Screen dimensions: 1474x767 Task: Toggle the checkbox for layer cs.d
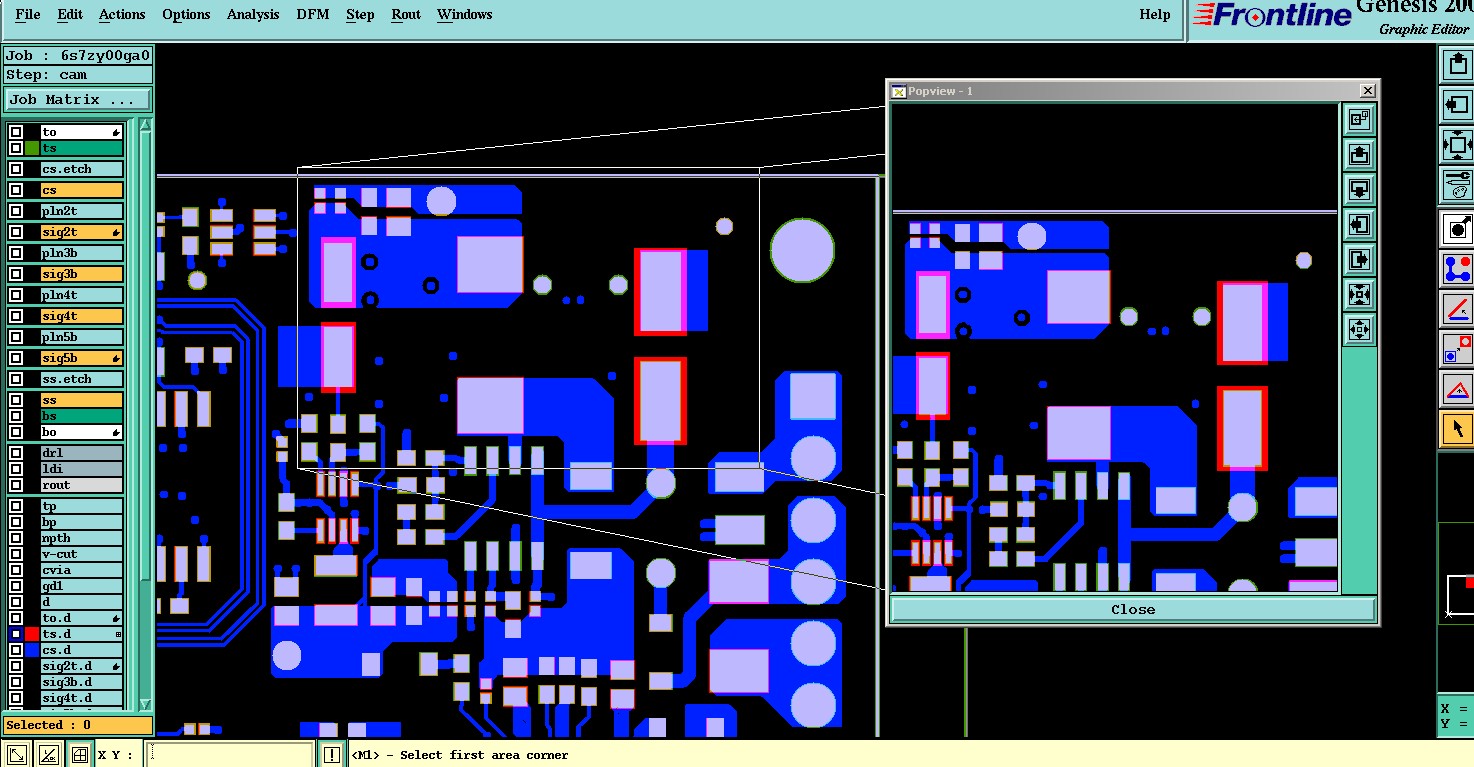click(16, 650)
